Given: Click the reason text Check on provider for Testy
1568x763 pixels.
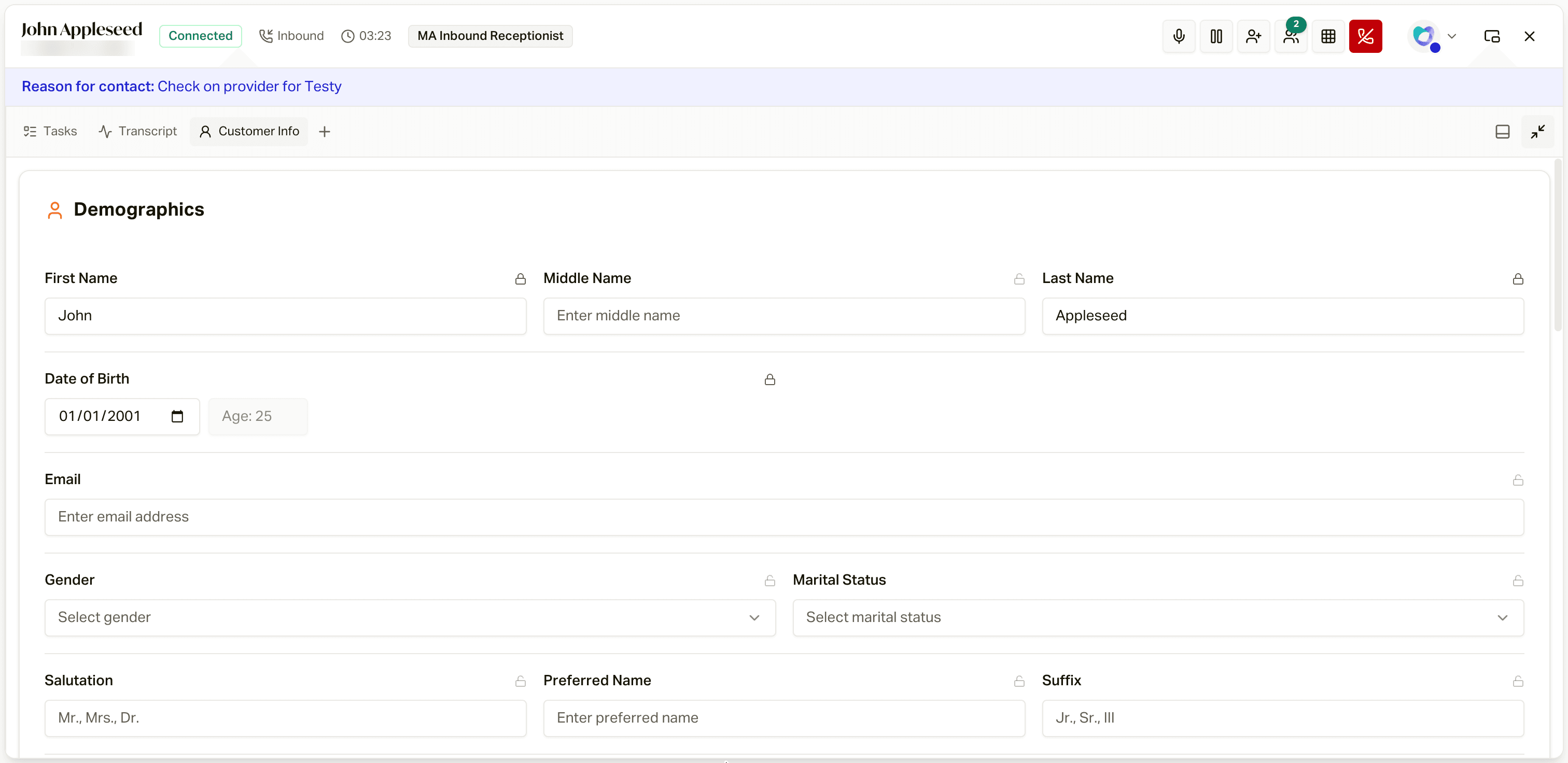Looking at the screenshot, I should [x=249, y=87].
